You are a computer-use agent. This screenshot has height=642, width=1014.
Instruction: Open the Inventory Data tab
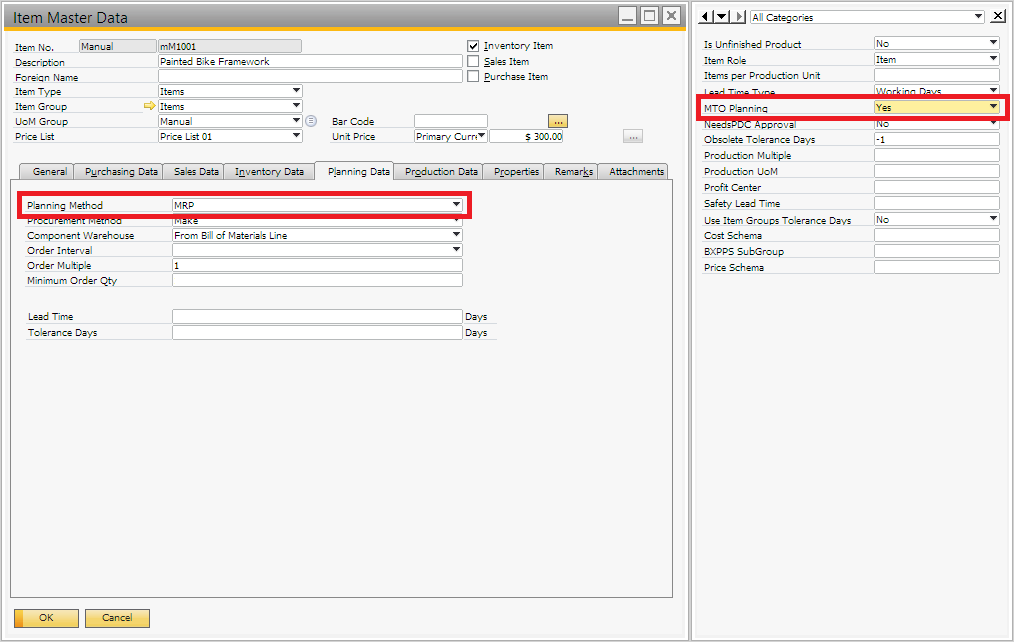click(269, 172)
